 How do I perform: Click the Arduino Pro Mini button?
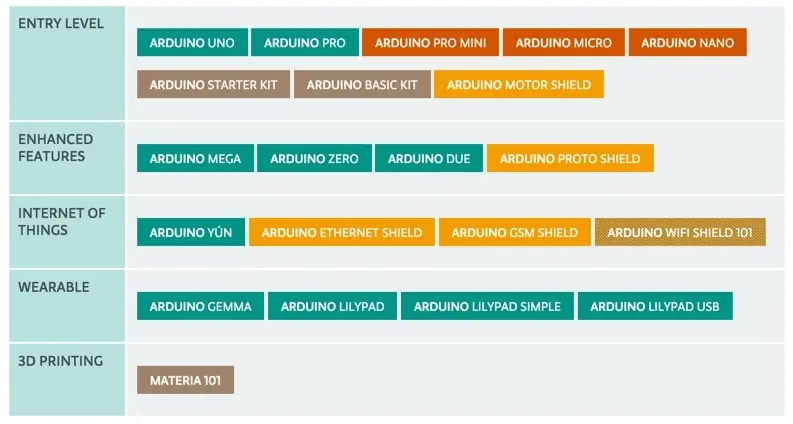click(430, 43)
